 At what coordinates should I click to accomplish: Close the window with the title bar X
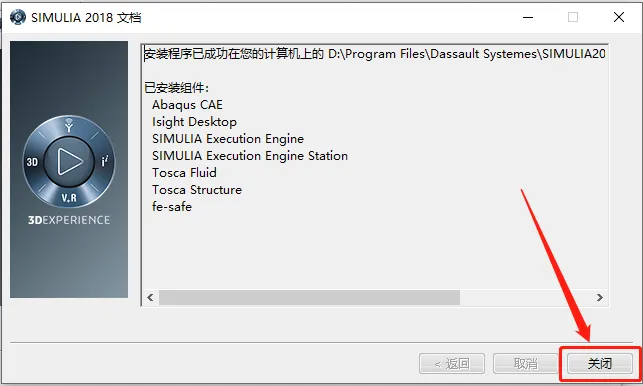pyautogui.click(x=619, y=17)
